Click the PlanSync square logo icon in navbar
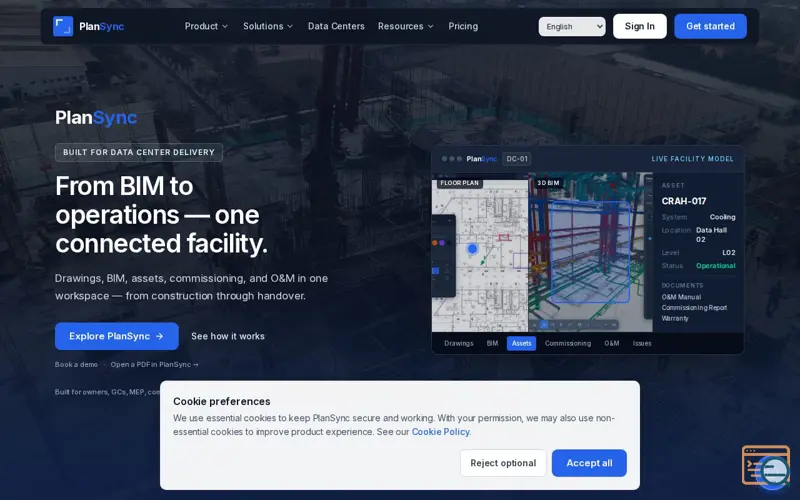800x500 pixels. click(x=63, y=26)
